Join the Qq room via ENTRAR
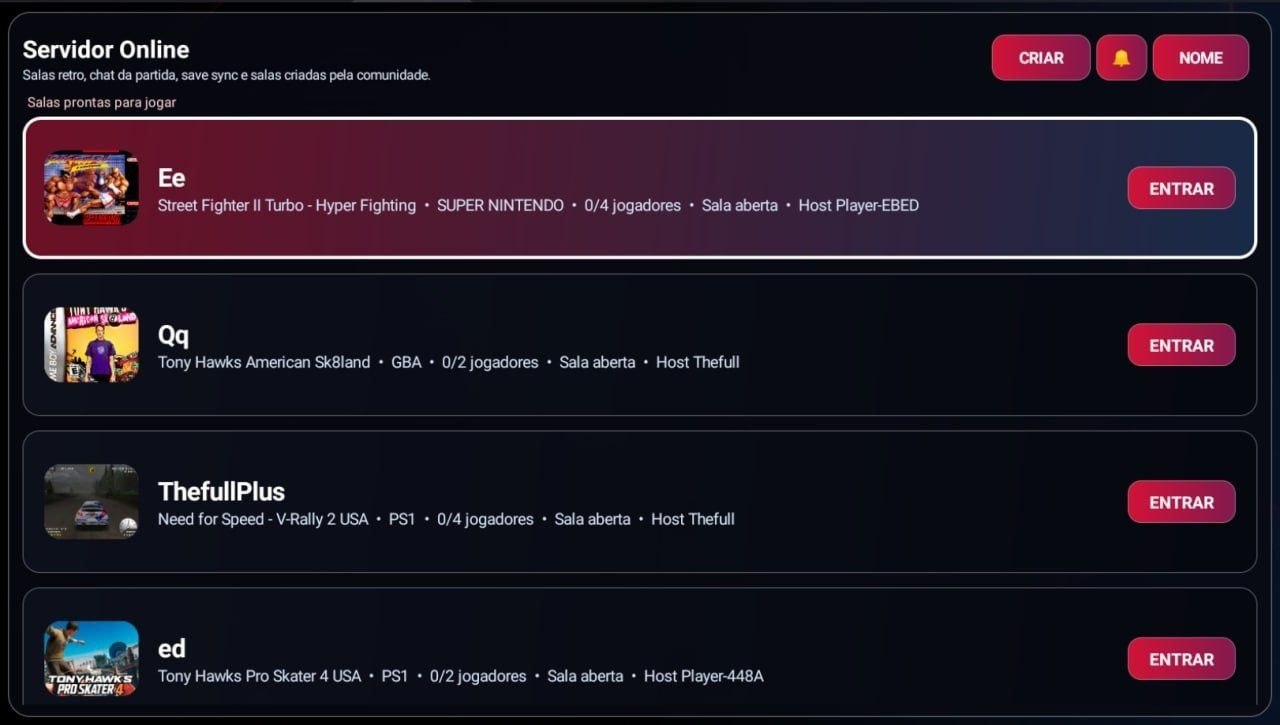 [x=1181, y=345]
